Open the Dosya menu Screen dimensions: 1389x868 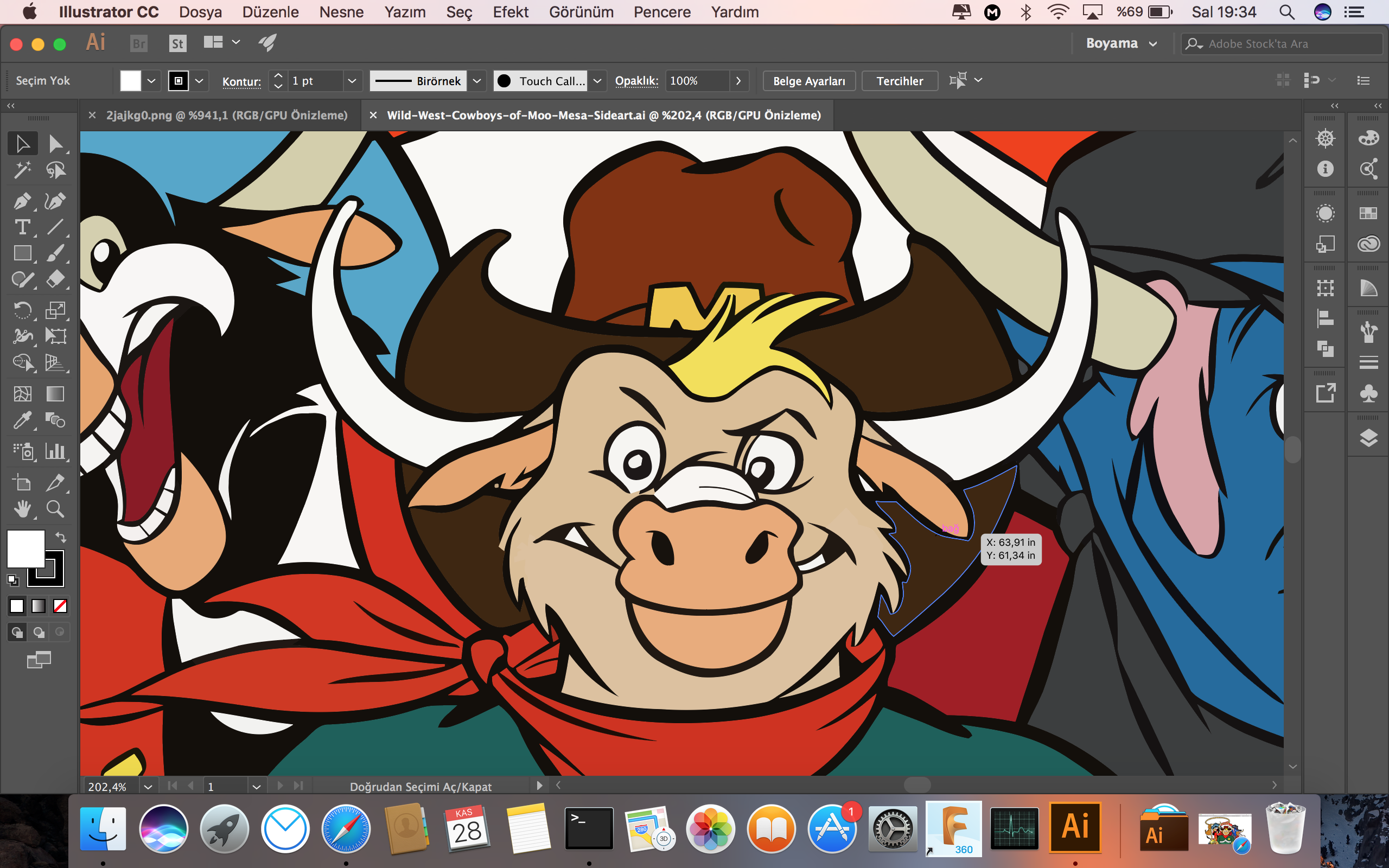click(x=200, y=12)
